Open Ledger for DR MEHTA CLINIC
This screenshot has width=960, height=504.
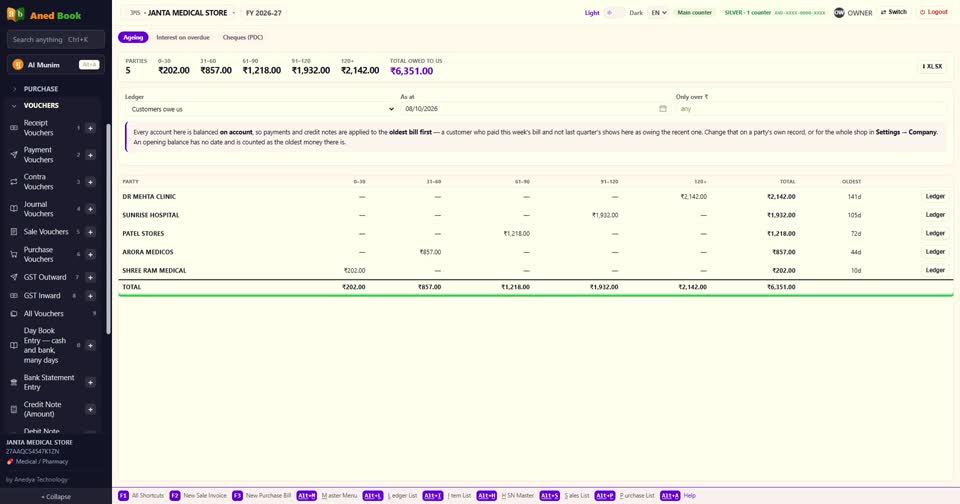[x=935, y=197]
